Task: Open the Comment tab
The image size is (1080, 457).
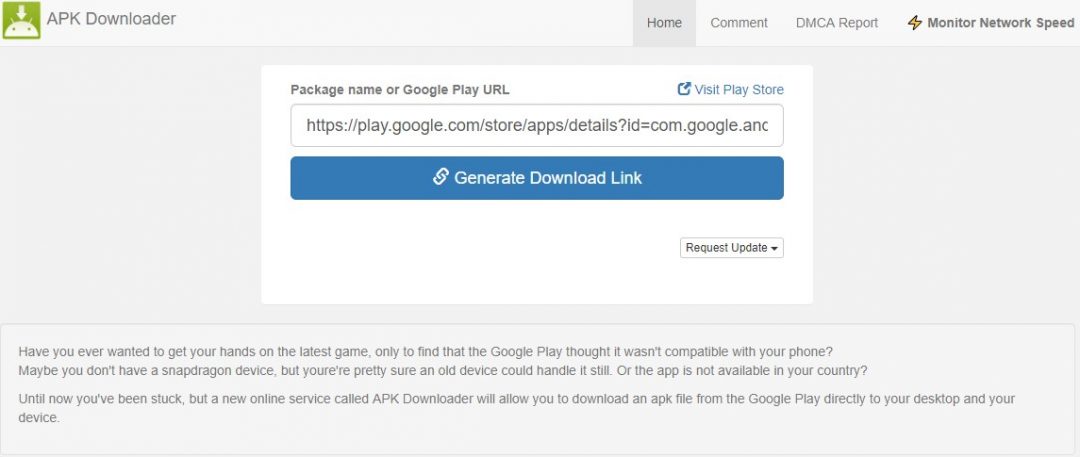Action: tap(738, 23)
